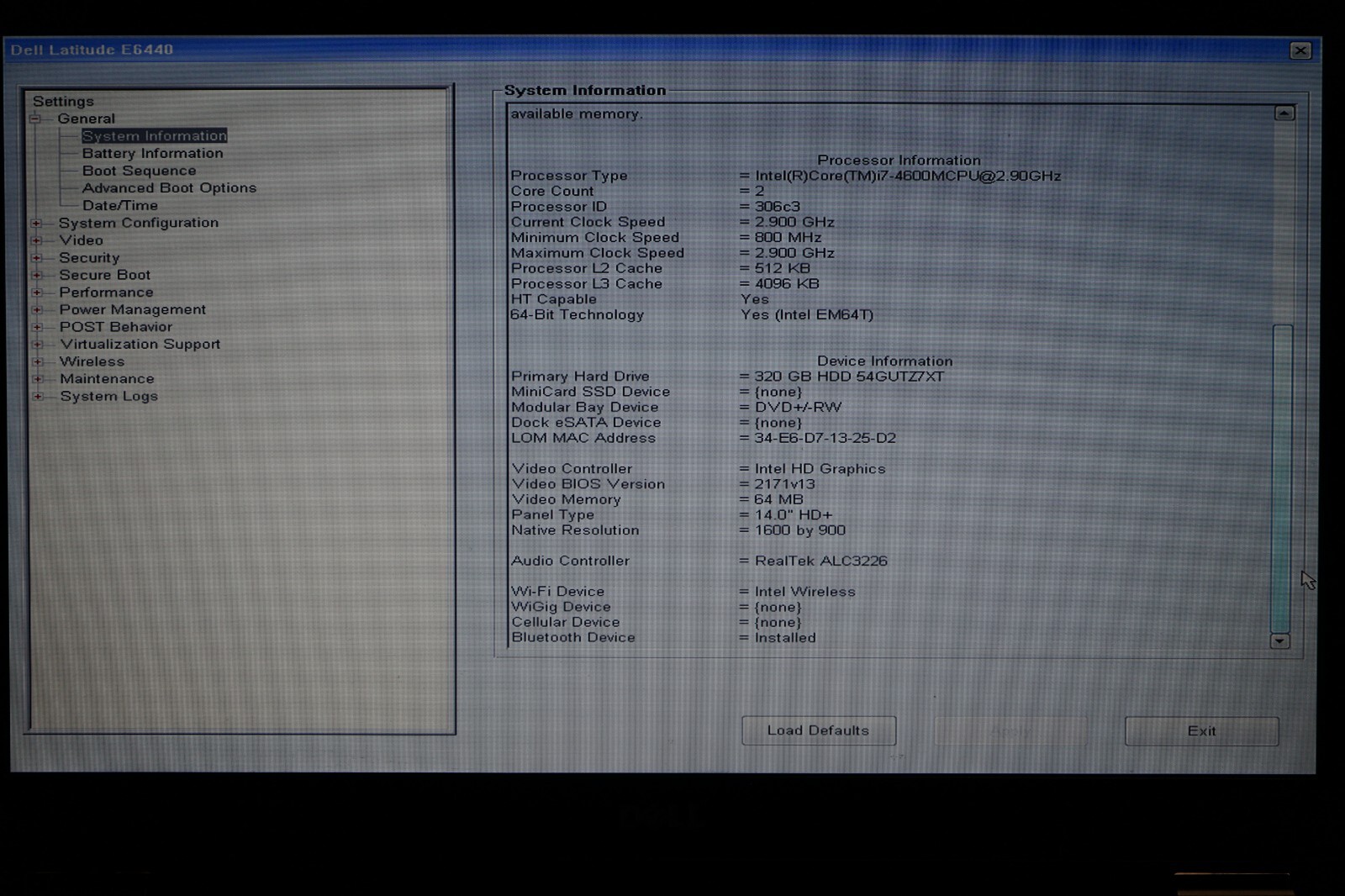Expand the System Configuration node
Image resolution: width=1345 pixels, height=896 pixels.
(x=37, y=223)
